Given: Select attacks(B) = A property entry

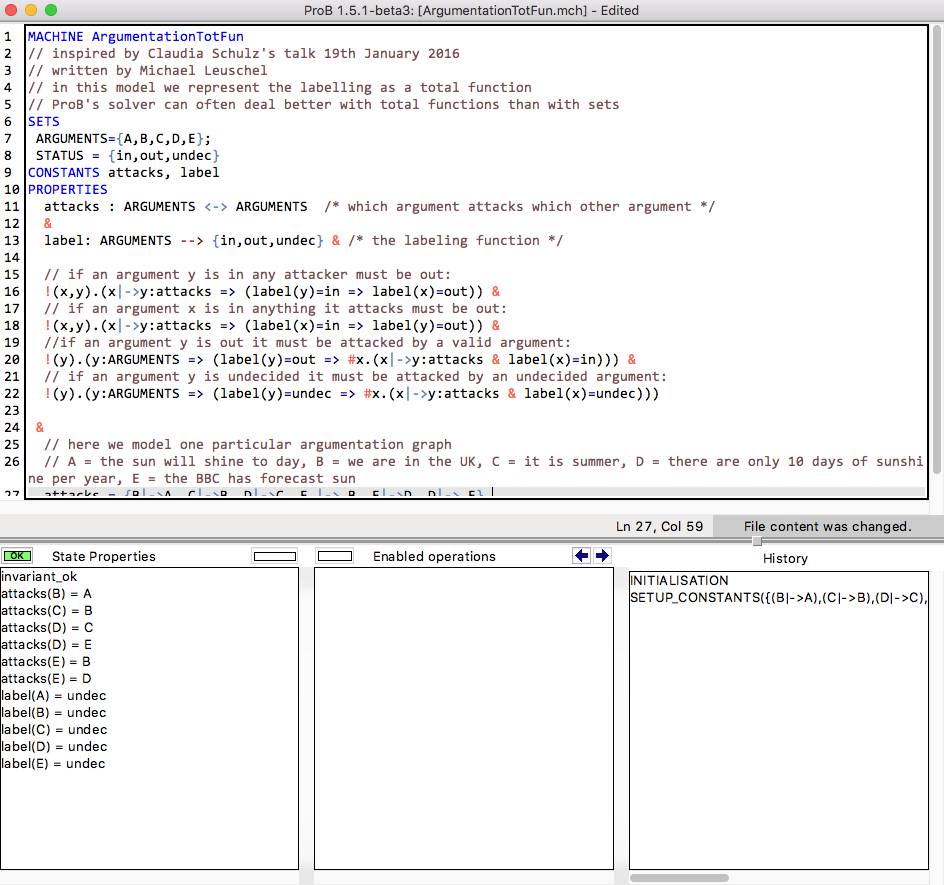Looking at the screenshot, I should pyautogui.click(x=47, y=594).
